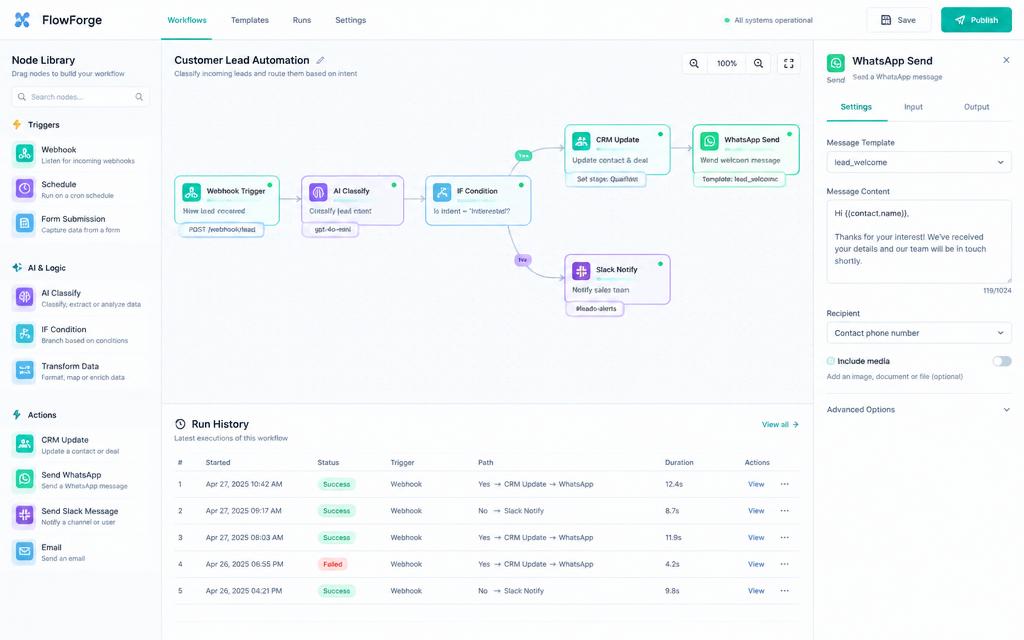The height and width of the screenshot is (640, 1024).
Task: Click the Success badge for run 1
Action: 336,484
